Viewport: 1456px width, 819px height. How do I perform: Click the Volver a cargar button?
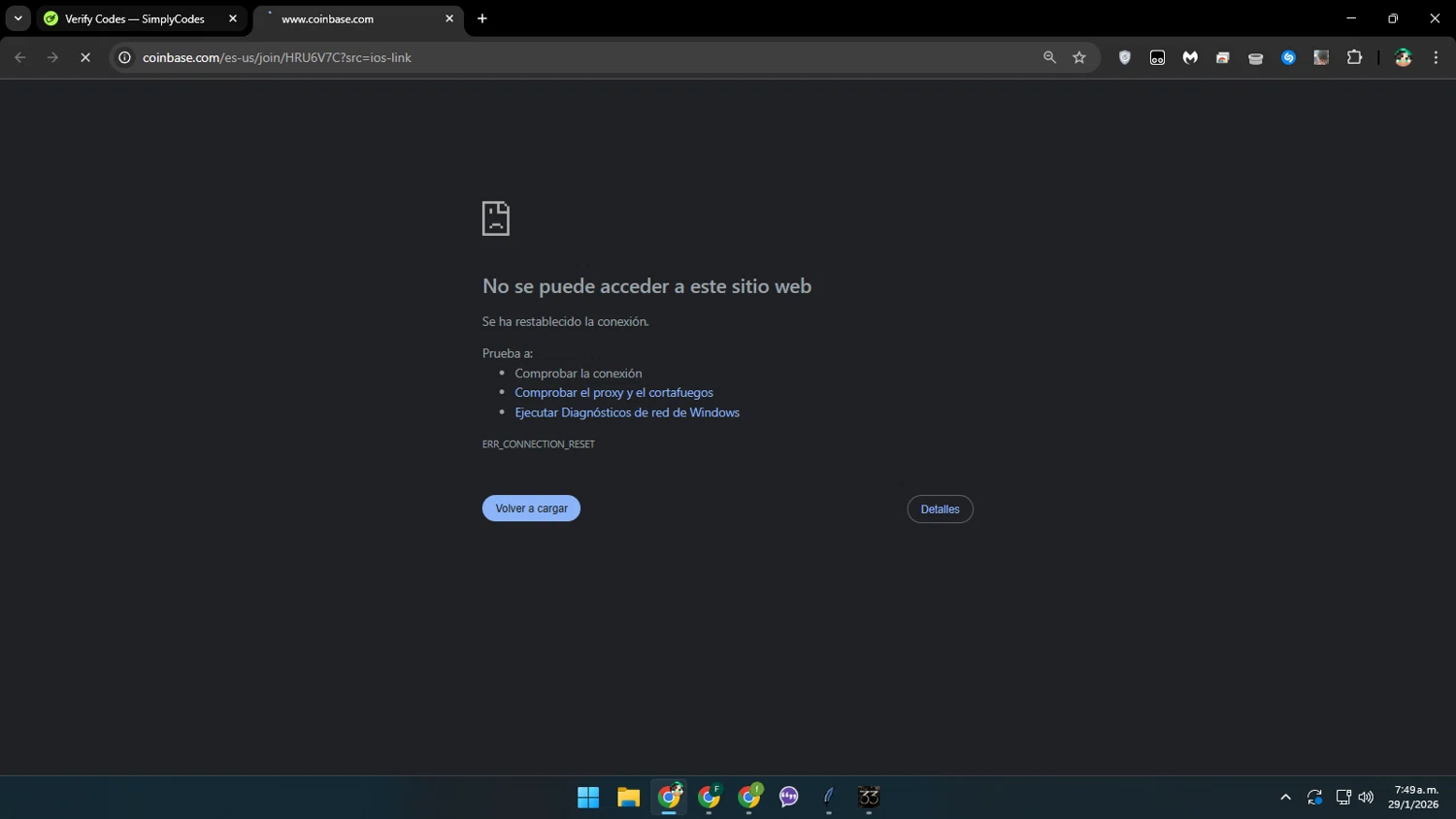(531, 508)
